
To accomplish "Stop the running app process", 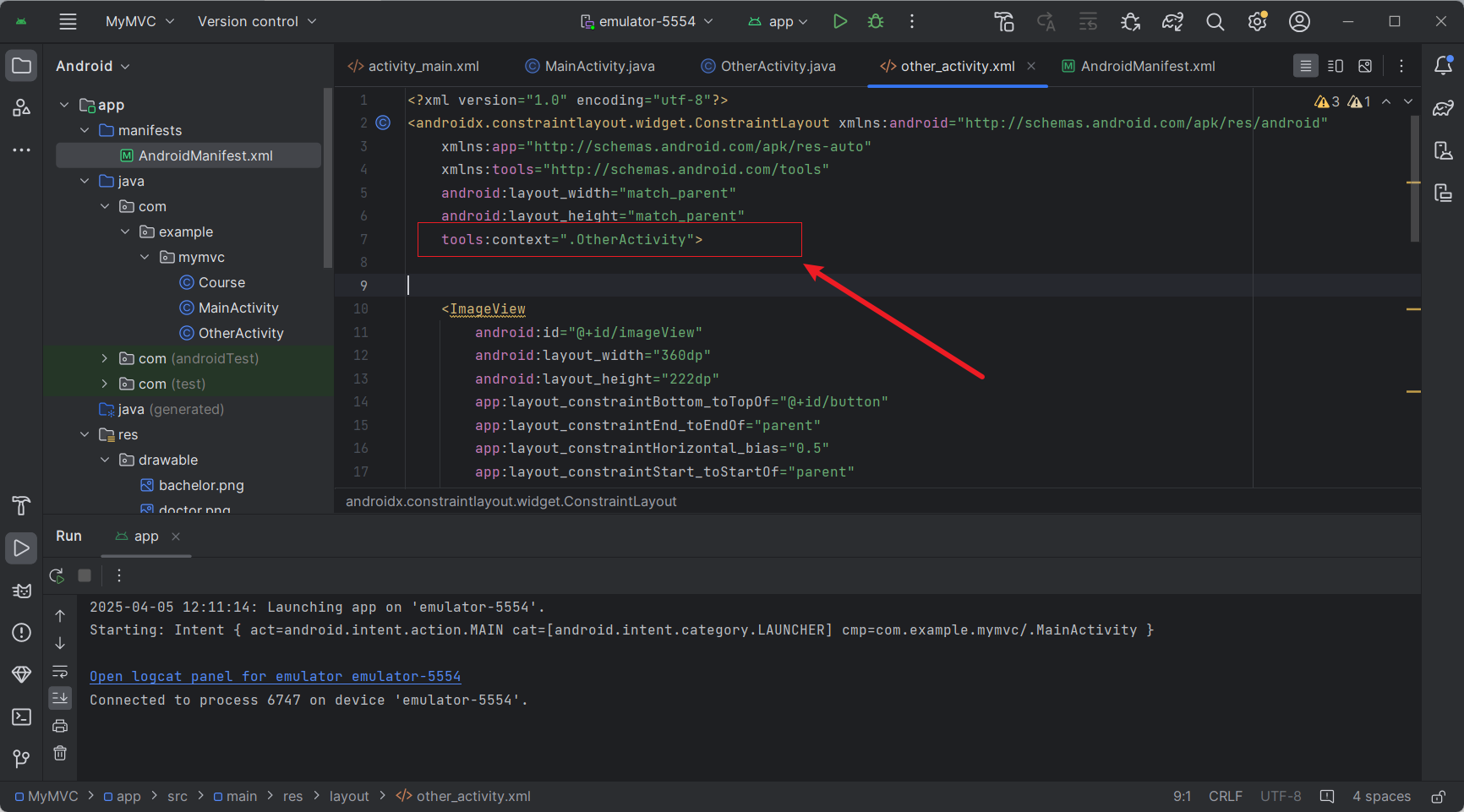I will click(85, 575).
